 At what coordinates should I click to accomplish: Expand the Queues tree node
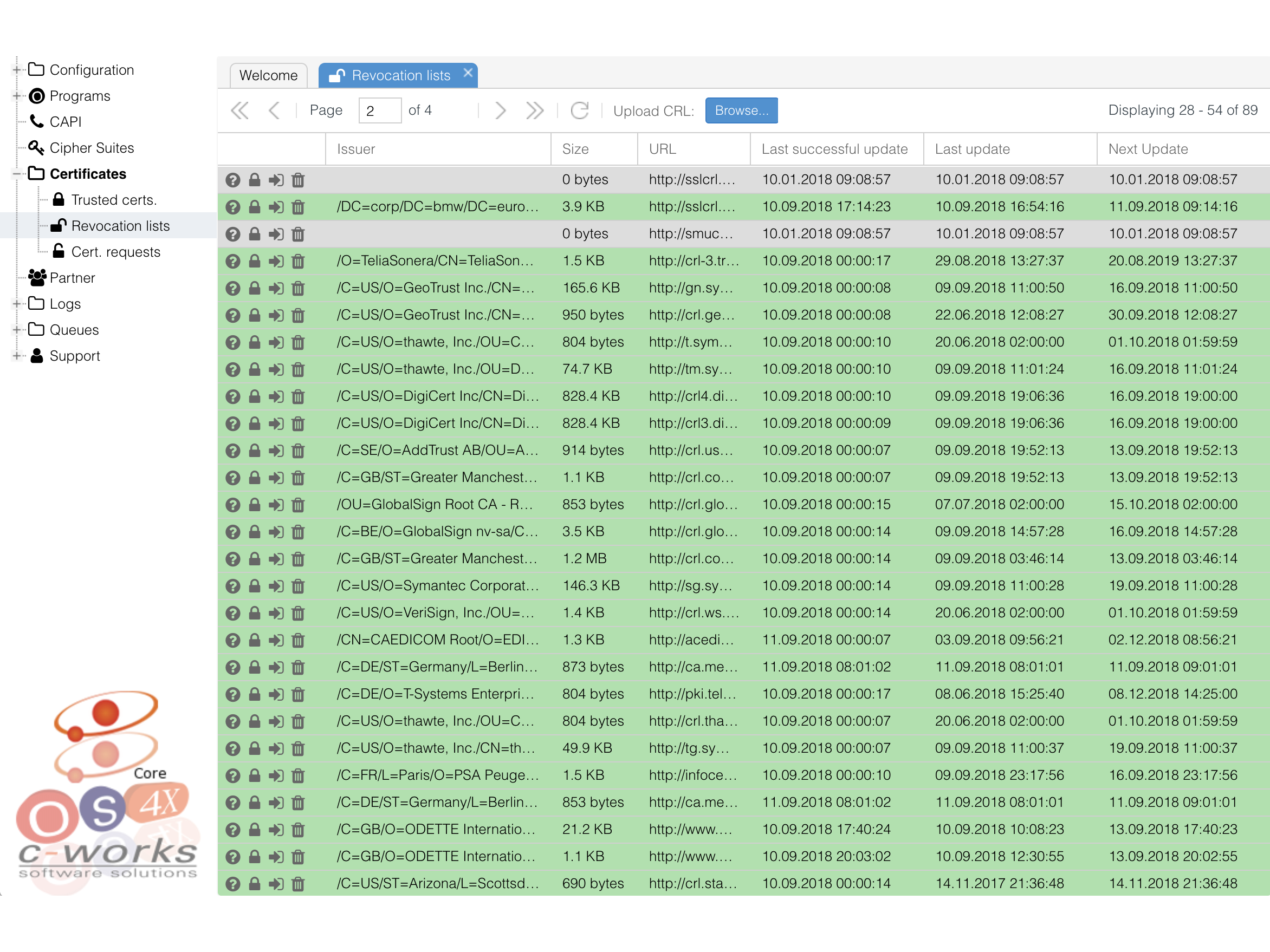pyautogui.click(x=17, y=329)
